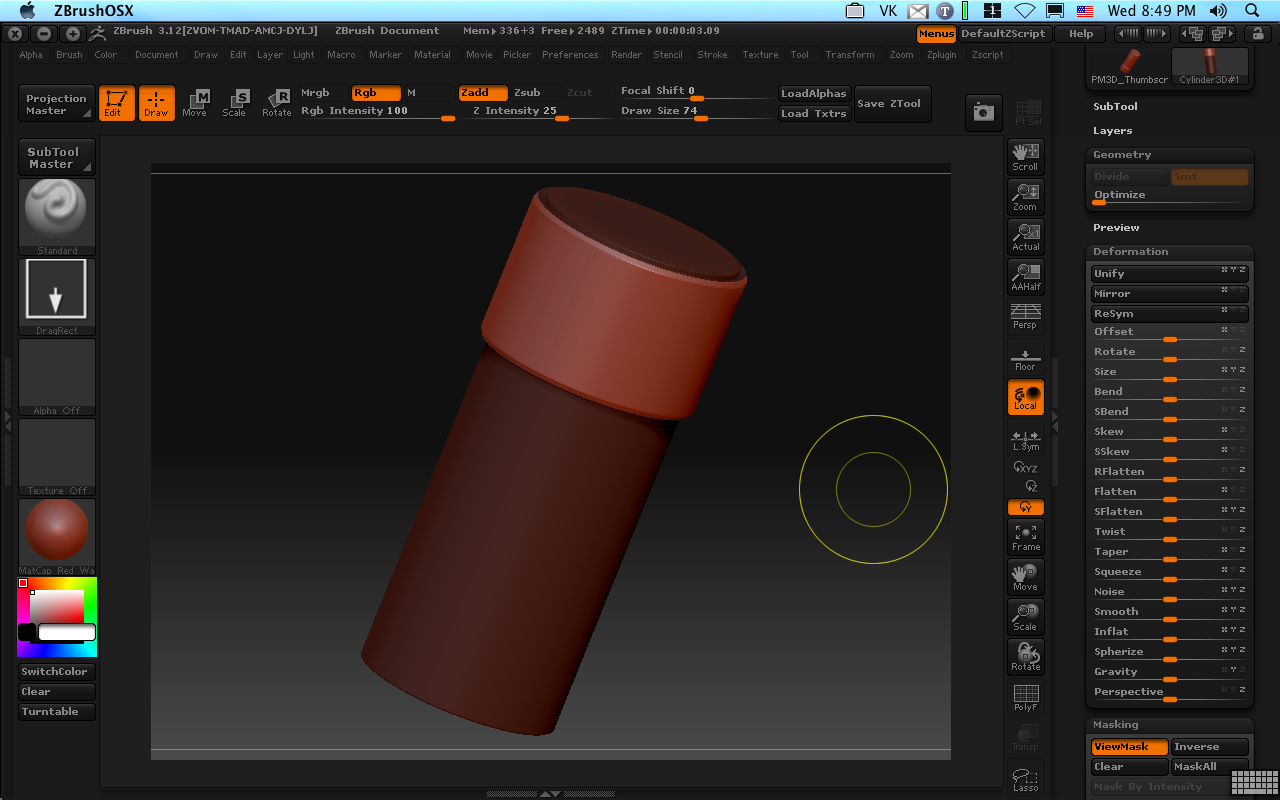The image size is (1280, 800).
Task: Switch to Zsub sculpt mode
Action: point(527,93)
